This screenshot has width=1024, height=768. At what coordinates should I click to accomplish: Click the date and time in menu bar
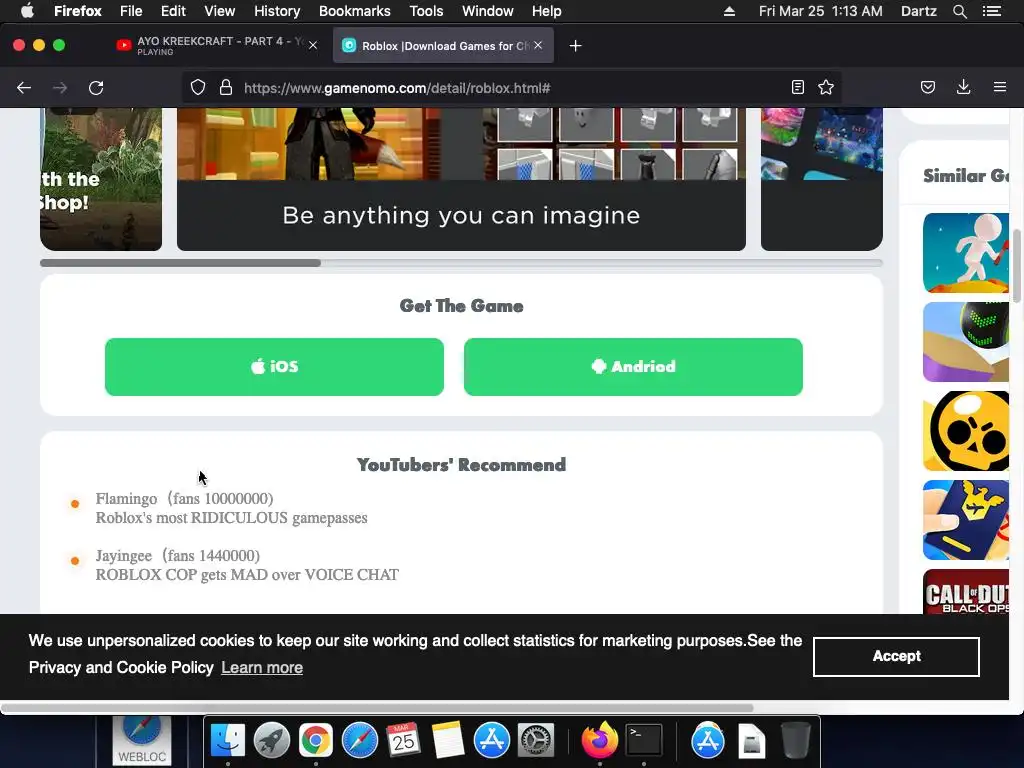click(x=820, y=11)
